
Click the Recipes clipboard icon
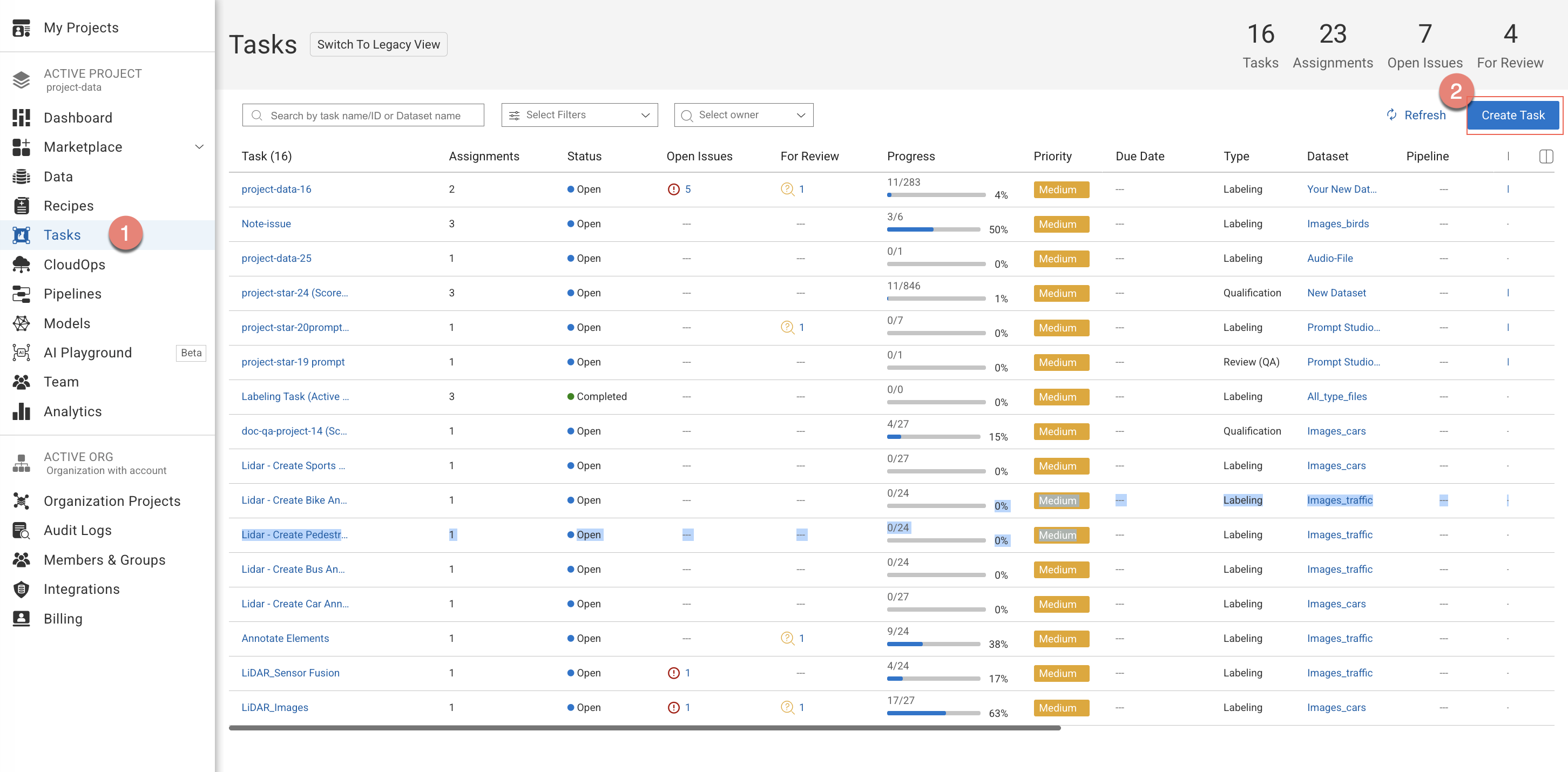(x=21, y=206)
